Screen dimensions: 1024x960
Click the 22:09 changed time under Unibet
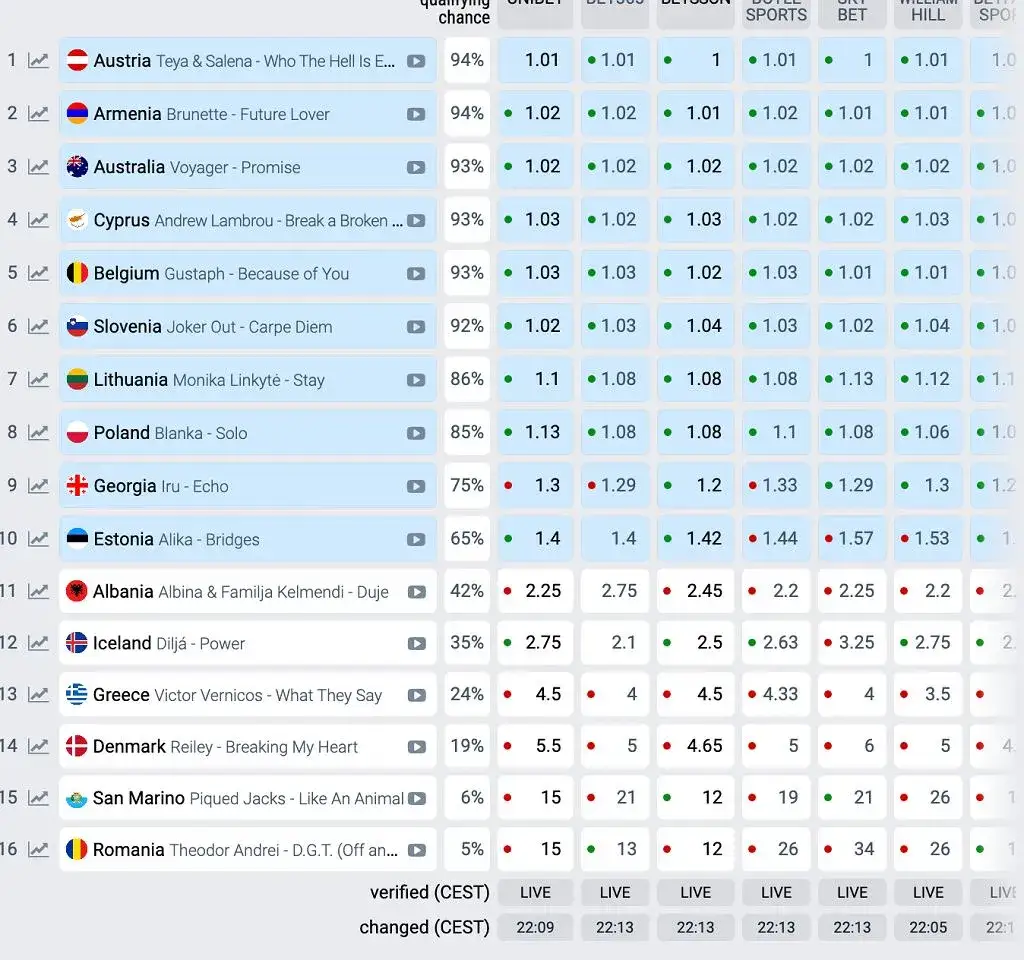point(536,927)
